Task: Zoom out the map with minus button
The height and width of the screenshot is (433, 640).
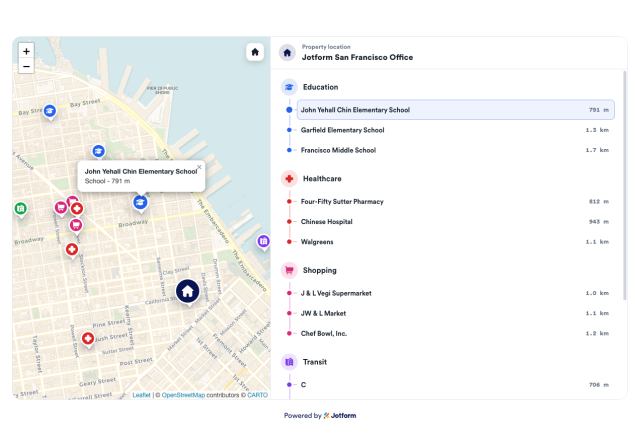Action: 26,67
